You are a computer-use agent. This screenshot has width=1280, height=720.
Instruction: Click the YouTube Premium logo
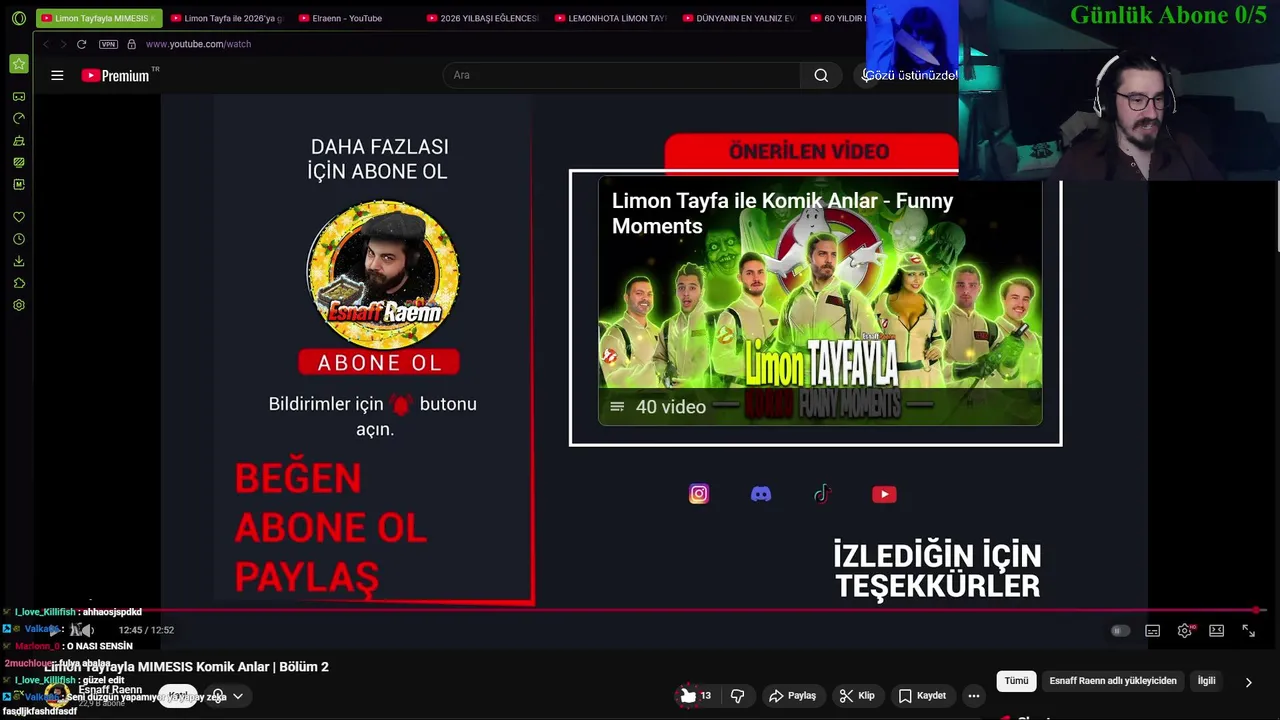(x=121, y=75)
